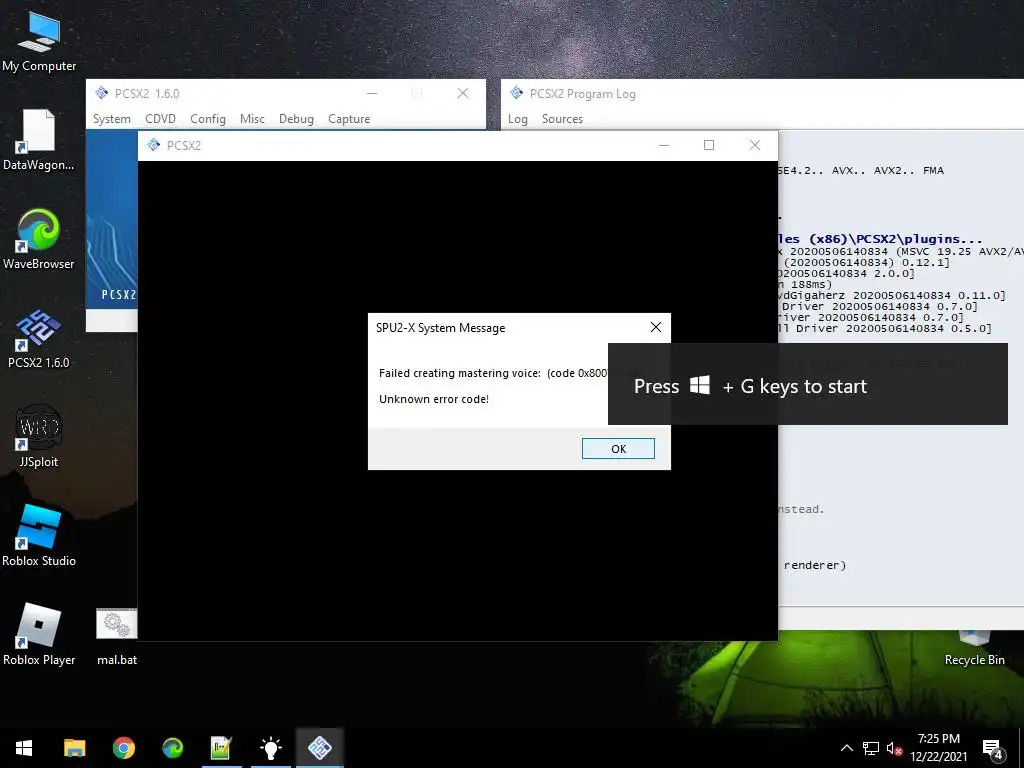Open the System menu in PCSX2 1.6.0
This screenshot has width=1024, height=768.
pyautogui.click(x=112, y=119)
